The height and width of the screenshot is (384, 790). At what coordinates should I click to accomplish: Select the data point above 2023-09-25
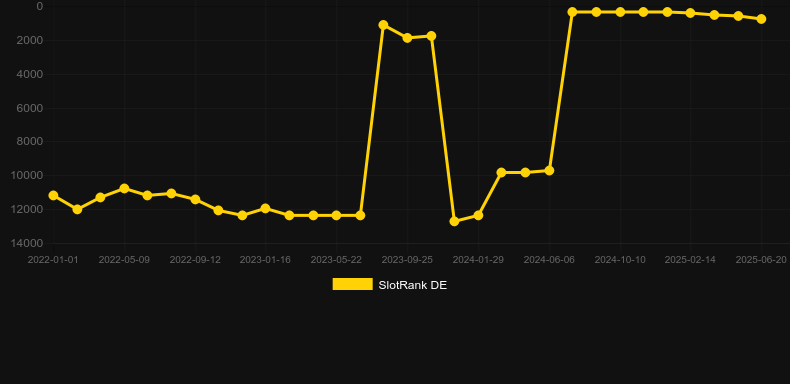(x=407, y=38)
